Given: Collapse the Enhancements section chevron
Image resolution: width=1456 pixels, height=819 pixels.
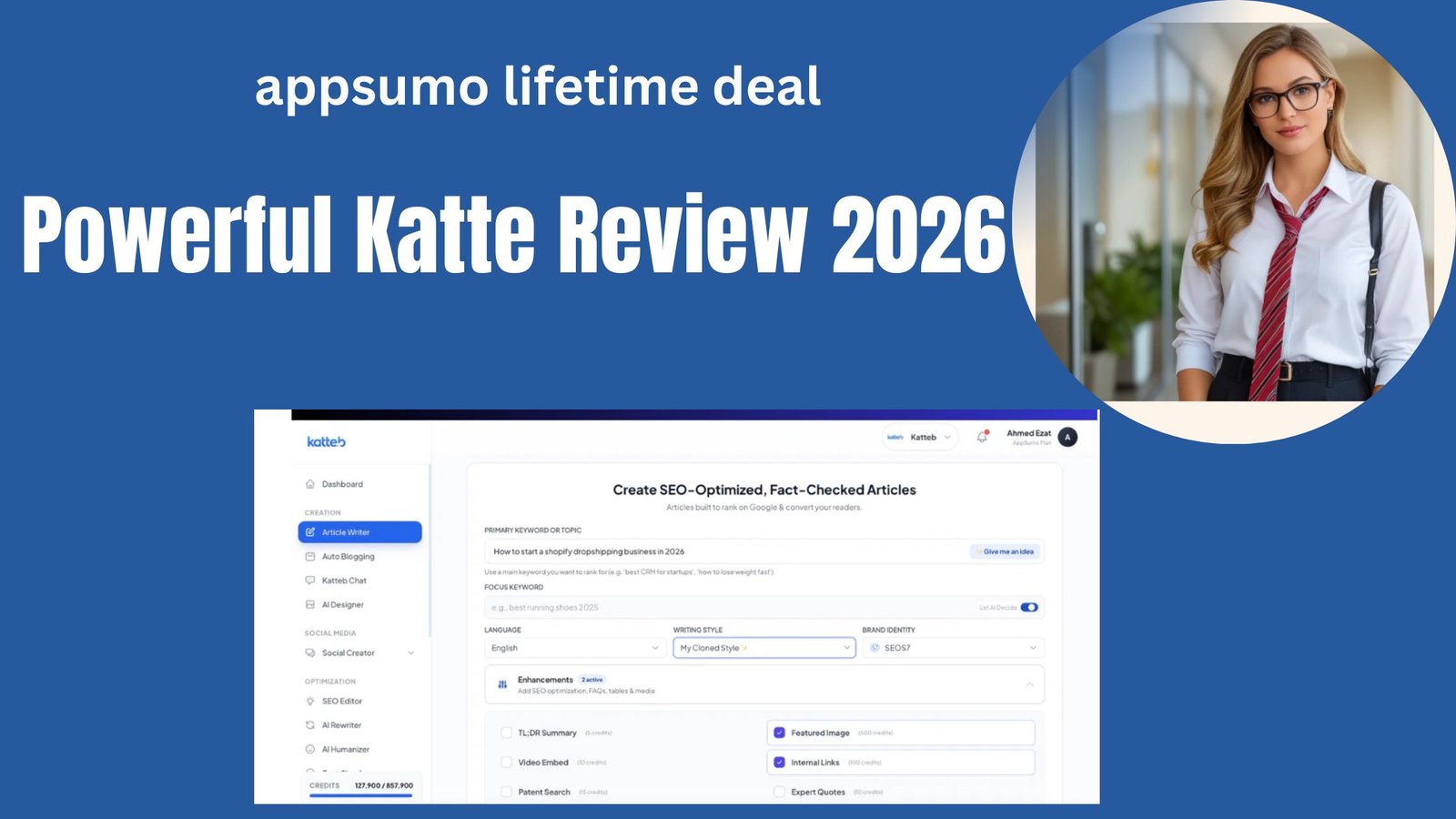Looking at the screenshot, I should [1029, 684].
